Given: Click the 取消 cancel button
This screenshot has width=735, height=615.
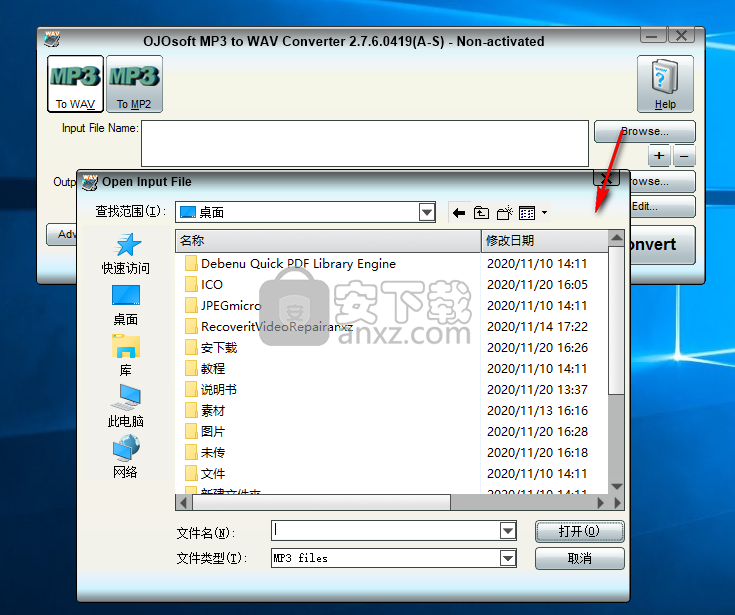Looking at the screenshot, I should [x=579, y=559].
